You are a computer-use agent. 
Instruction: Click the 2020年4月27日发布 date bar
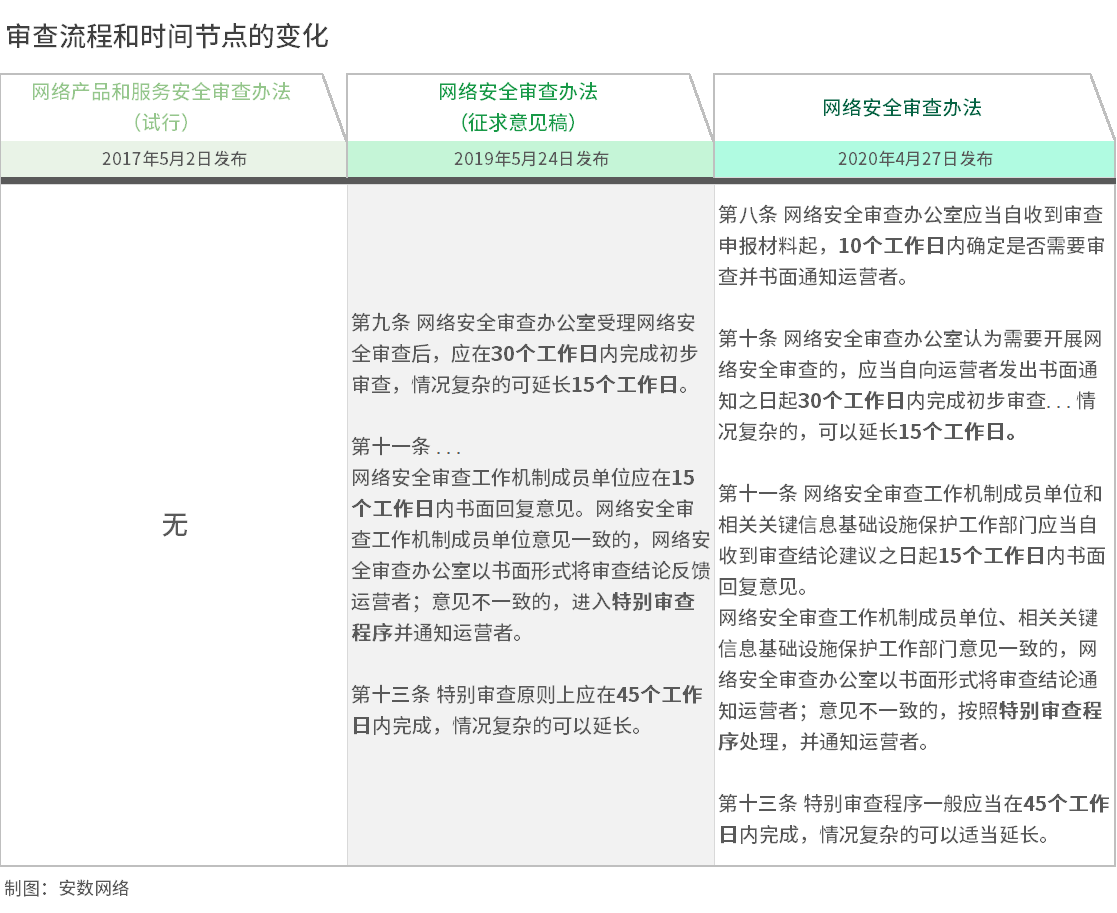click(x=914, y=159)
